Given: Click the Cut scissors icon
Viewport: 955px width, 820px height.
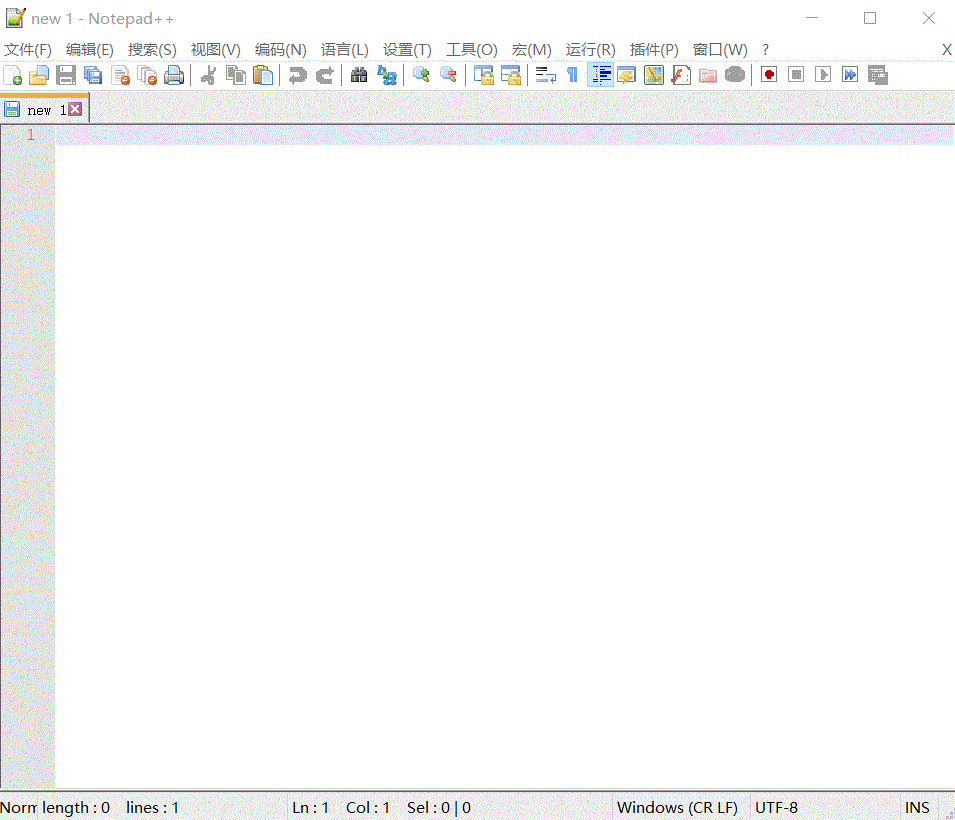Looking at the screenshot, I should (209, 75).
